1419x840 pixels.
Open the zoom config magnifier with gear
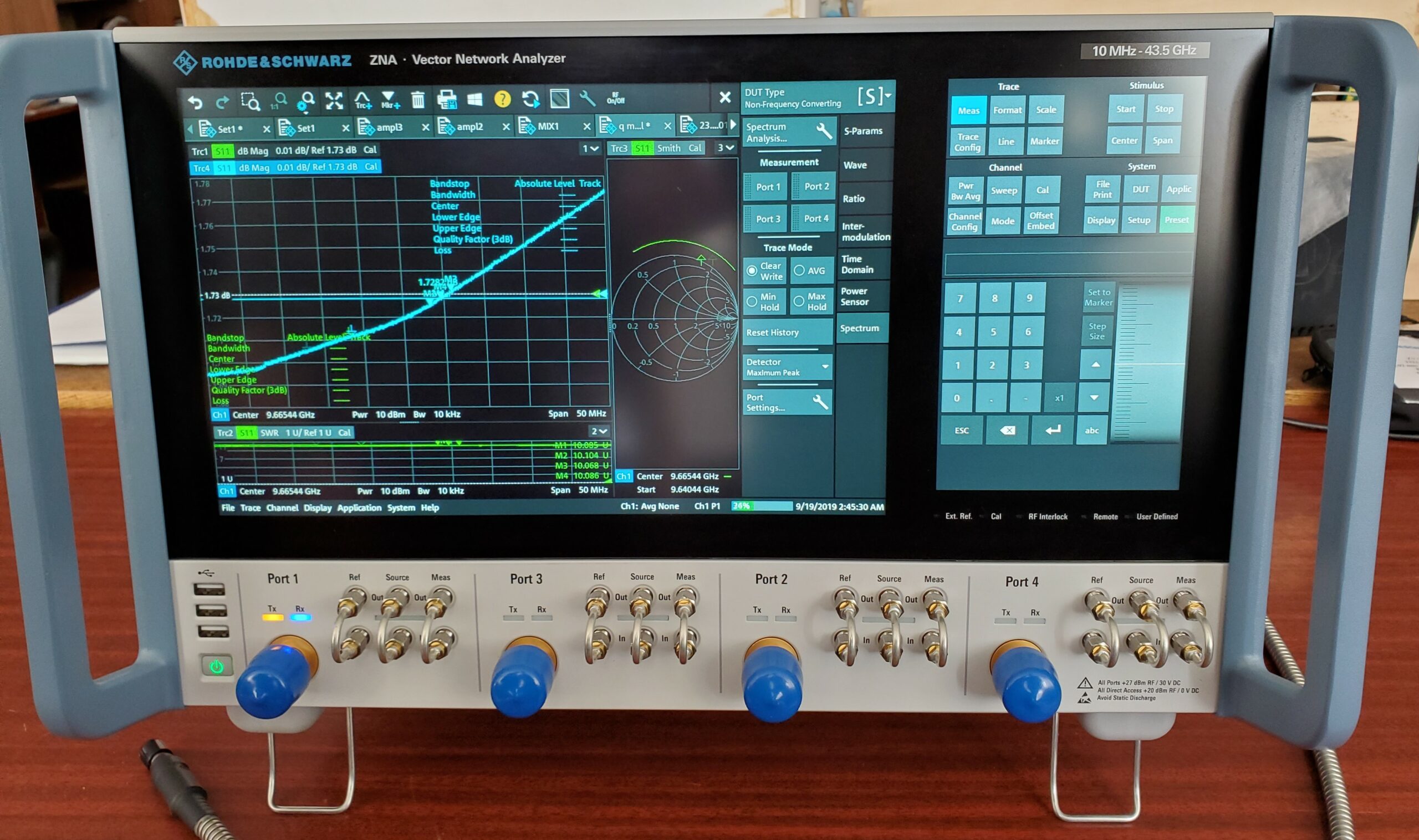307,102
